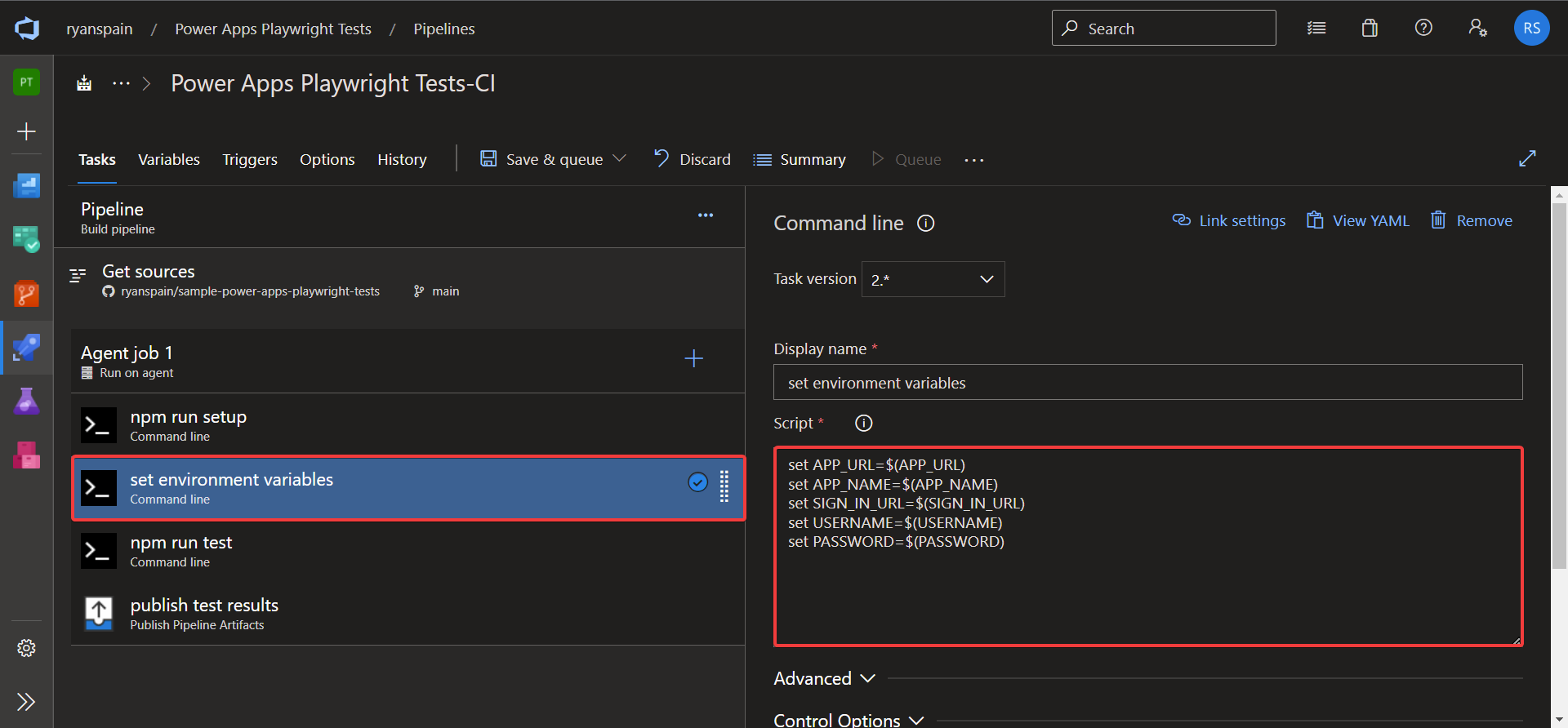The width and height of the screenshot is (1568, 728).
Task: Switch to the Triggers tab
Action: (x=250, y=160)
